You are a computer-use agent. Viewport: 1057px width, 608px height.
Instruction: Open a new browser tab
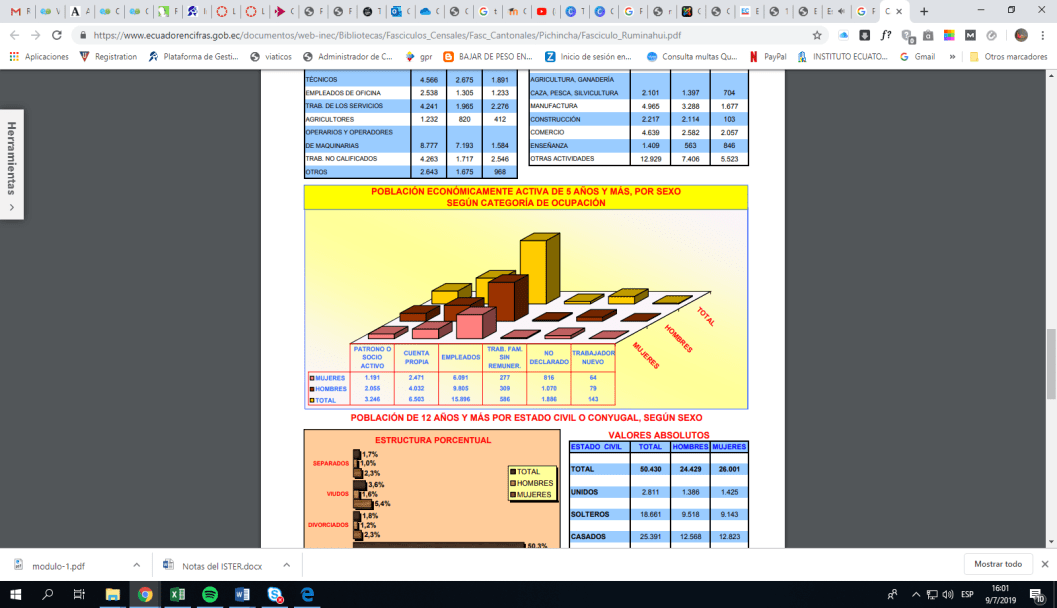[x=923, y=11]
